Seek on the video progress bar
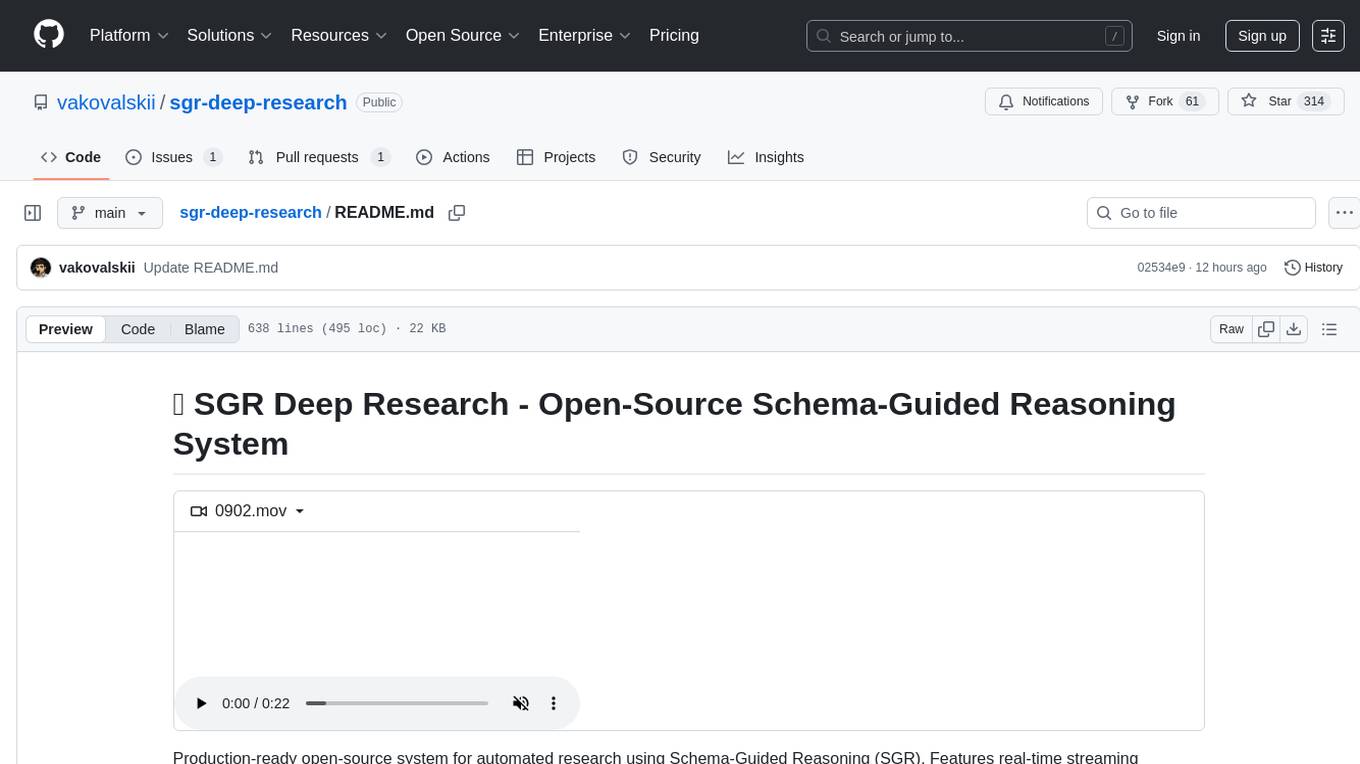1360x764 pixels. 396,703
